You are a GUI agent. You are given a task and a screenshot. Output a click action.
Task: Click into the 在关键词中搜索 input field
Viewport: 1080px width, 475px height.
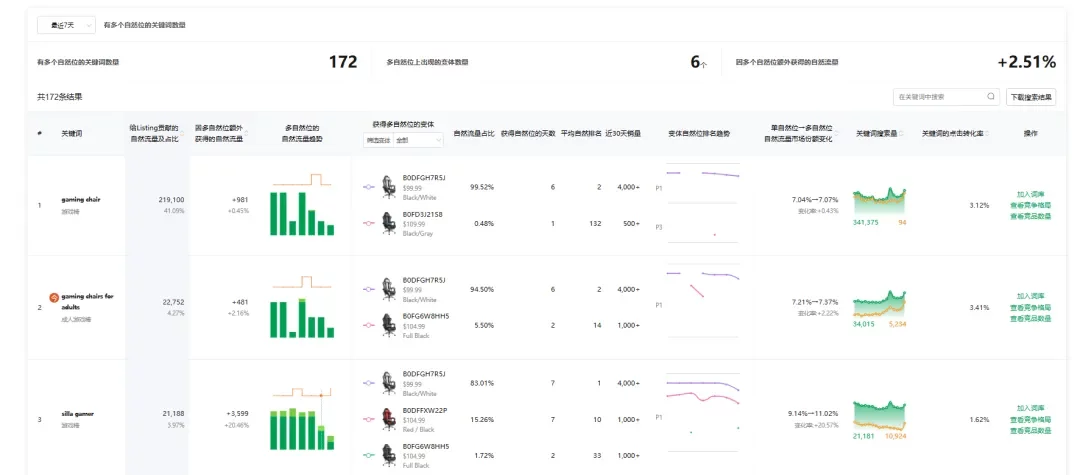coord(938,97)
